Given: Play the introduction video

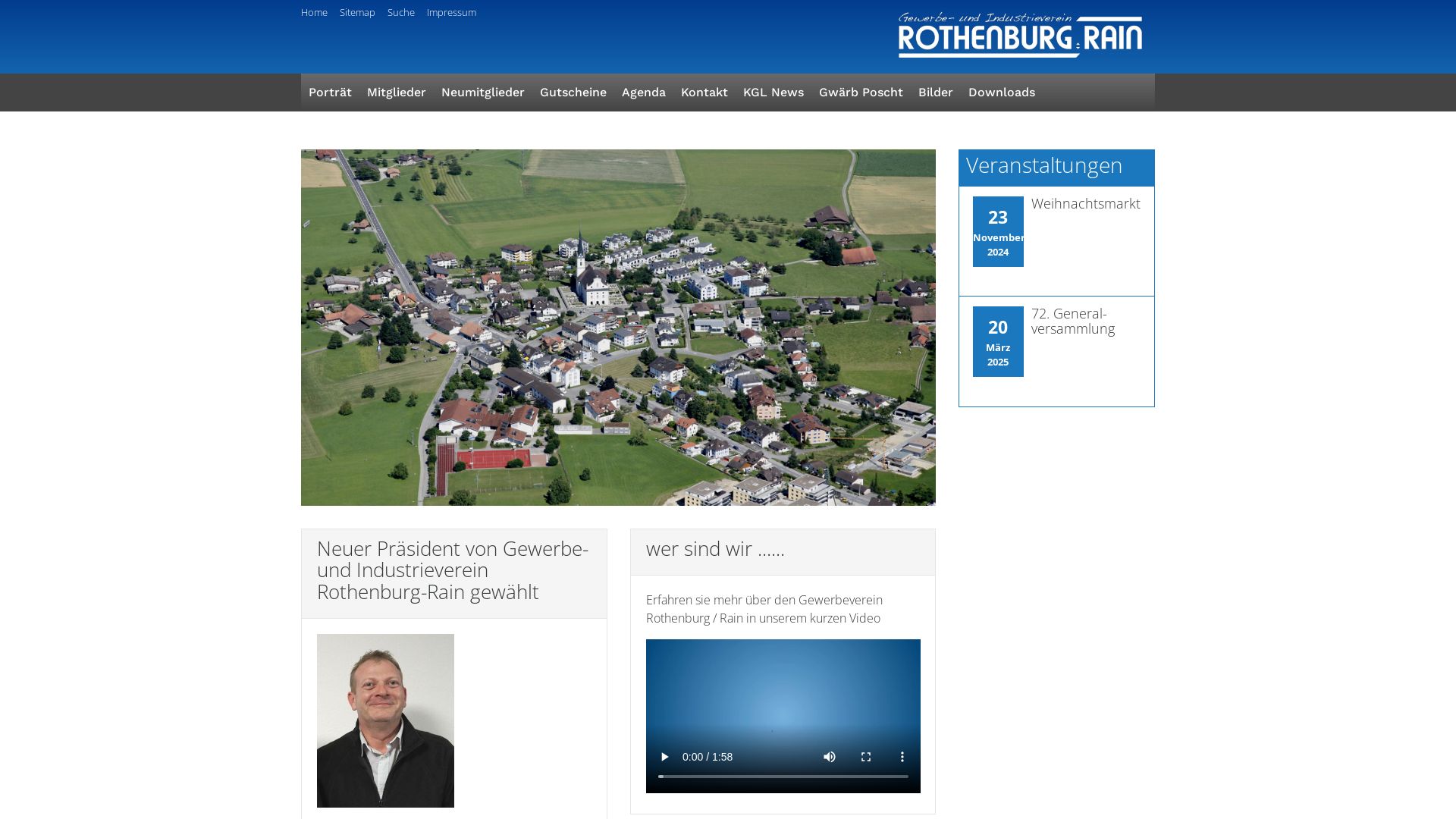Looking at the screenshot, I should pyautogui.click(x=664, y=757).
